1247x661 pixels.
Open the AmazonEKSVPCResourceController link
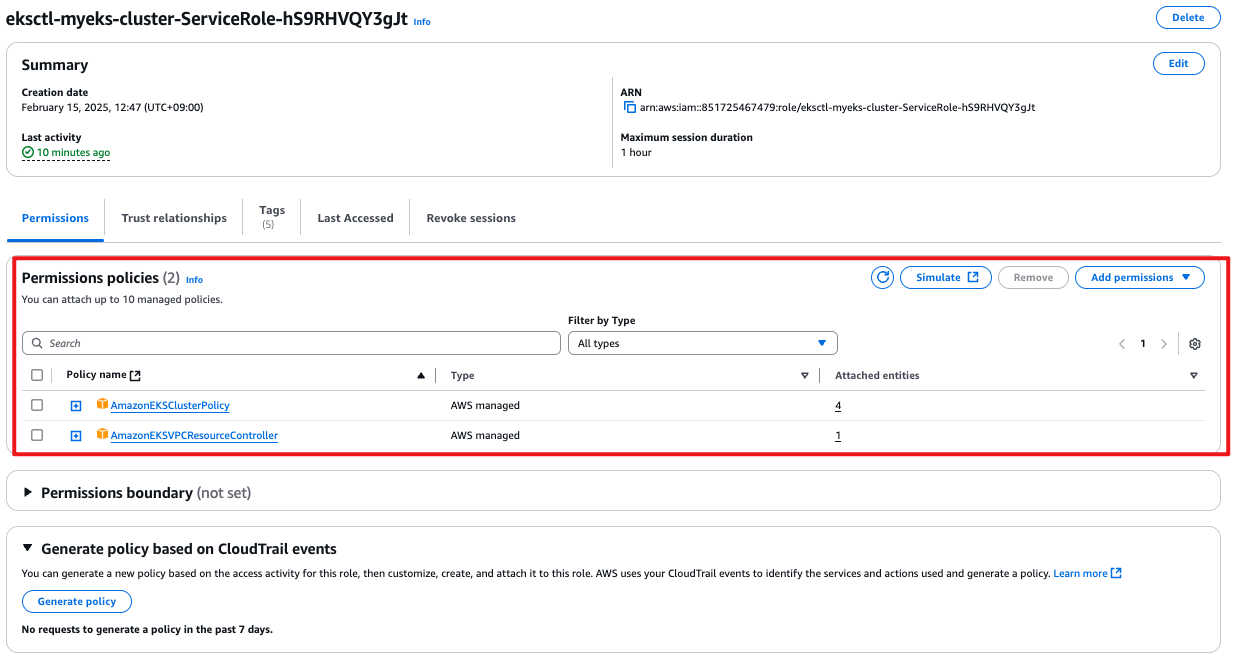(194, 435)
